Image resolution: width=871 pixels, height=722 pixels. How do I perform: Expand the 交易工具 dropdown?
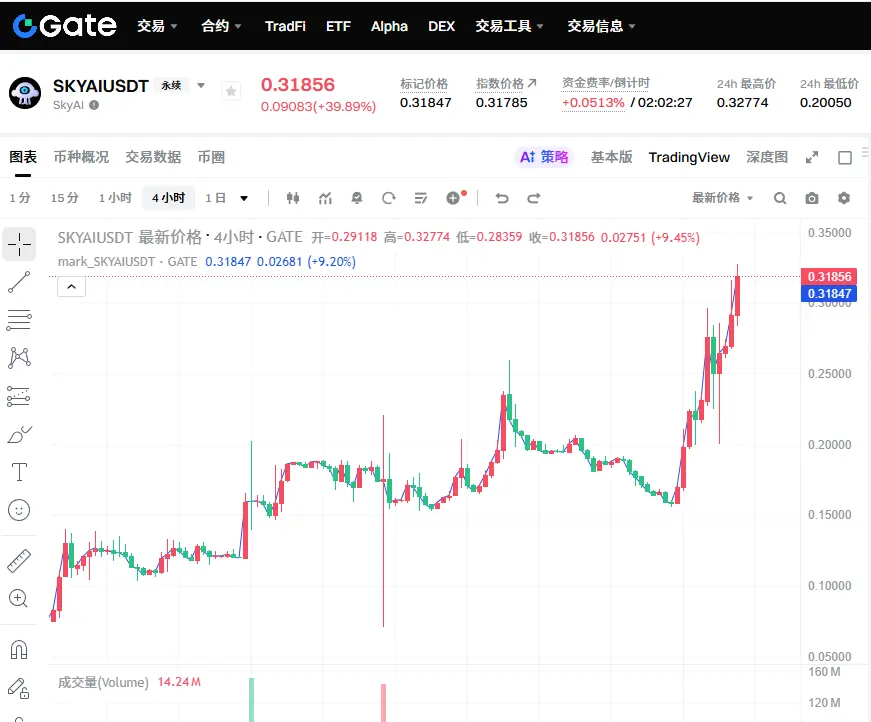[x=509, y=26]
